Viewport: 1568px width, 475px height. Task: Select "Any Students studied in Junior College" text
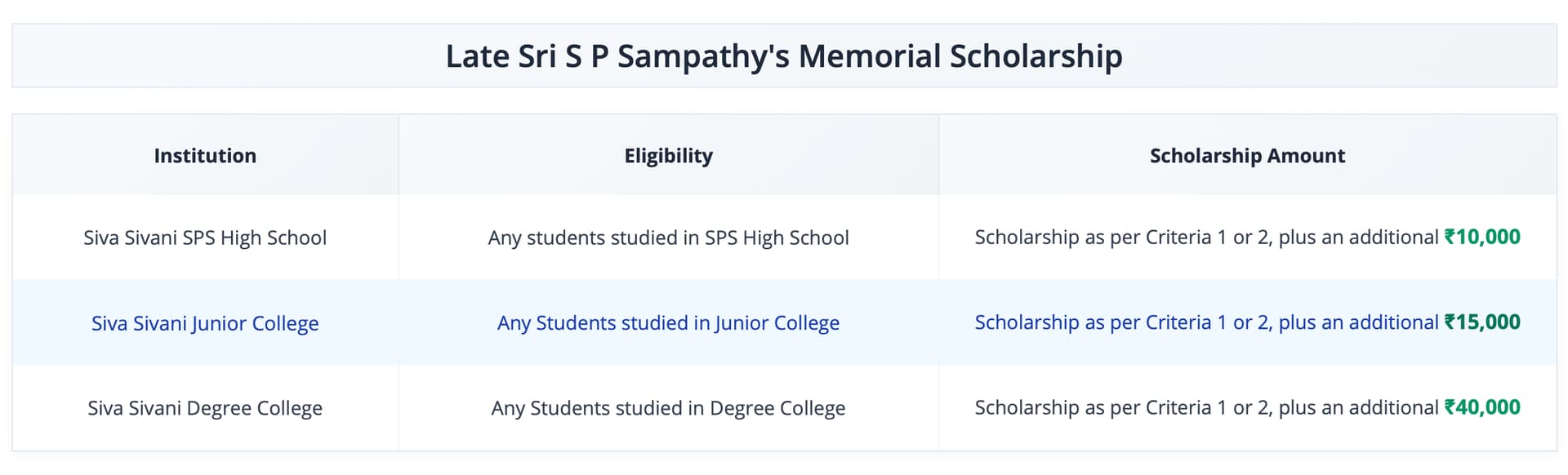668,323
